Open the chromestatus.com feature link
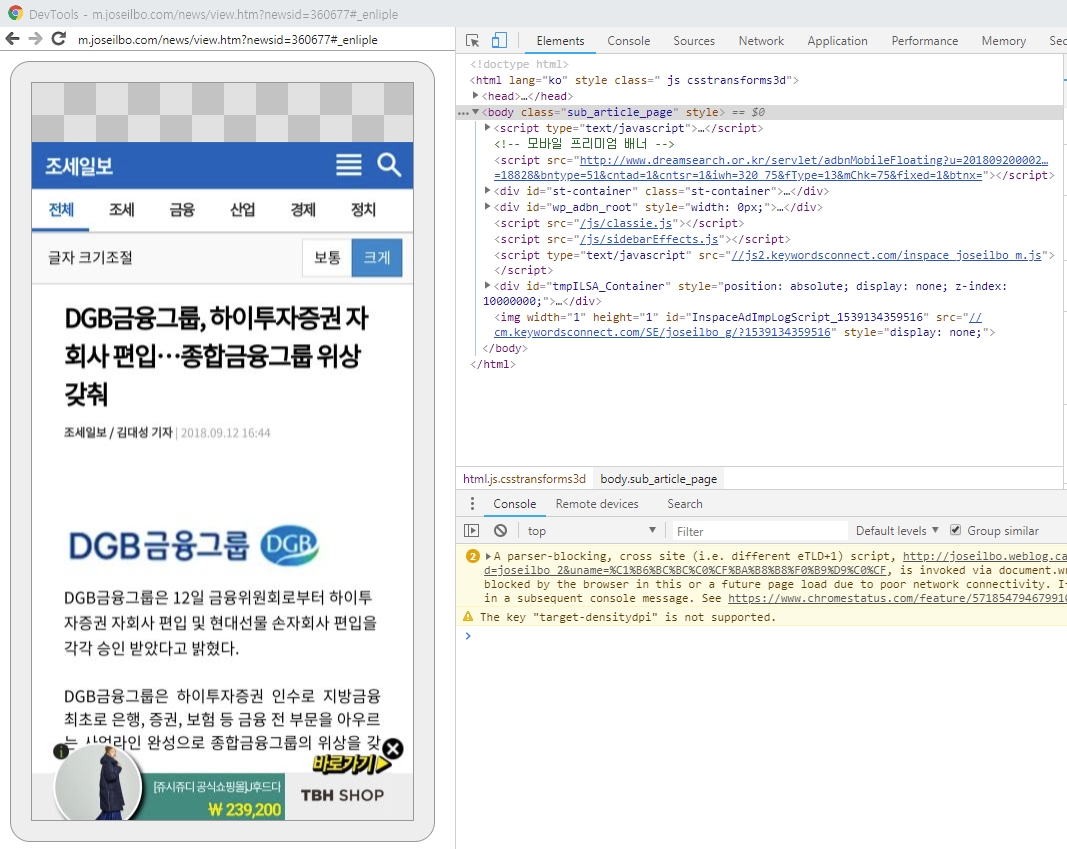Image resolution: width=1067 pixels, height=849 pixels. click(x=897, y=599)
